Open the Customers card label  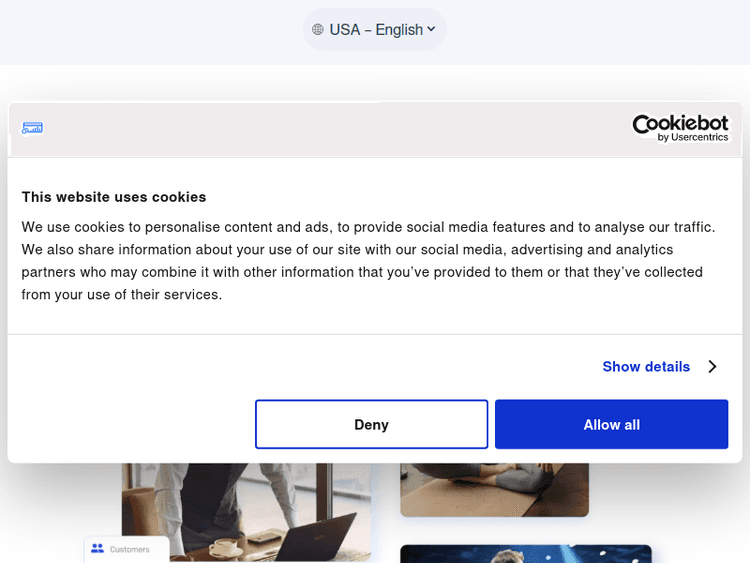[130, 549]
